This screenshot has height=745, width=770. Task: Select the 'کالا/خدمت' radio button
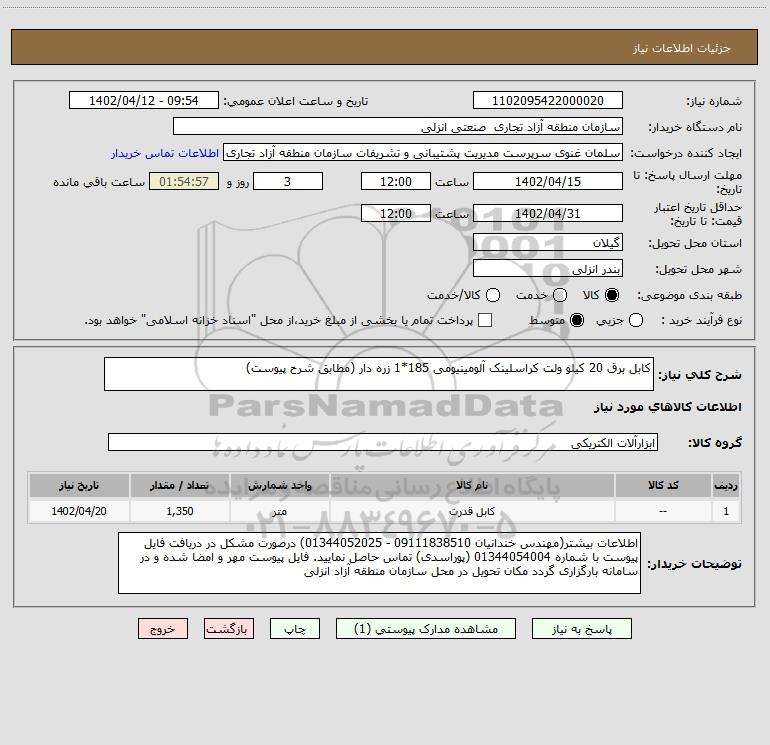click(x=493, y=295)
